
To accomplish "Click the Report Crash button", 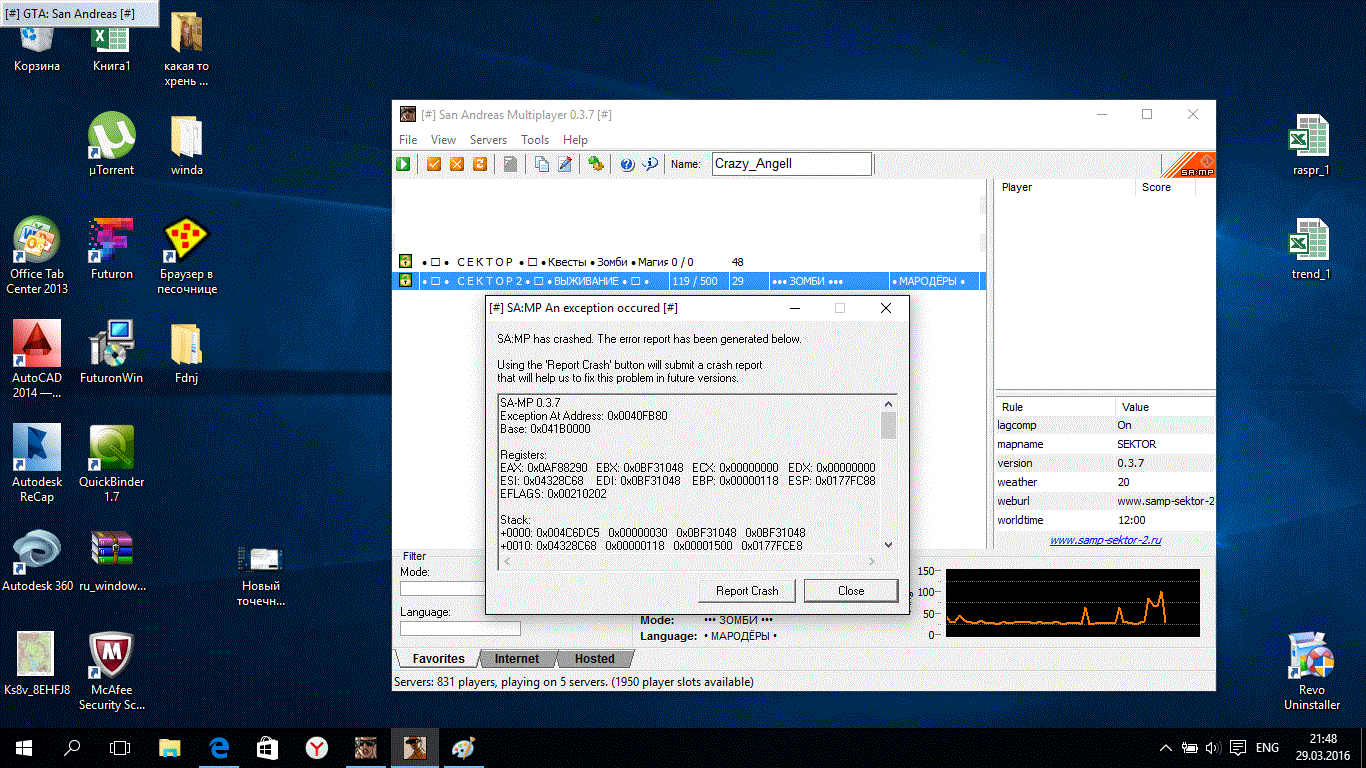I will point(747,591).
